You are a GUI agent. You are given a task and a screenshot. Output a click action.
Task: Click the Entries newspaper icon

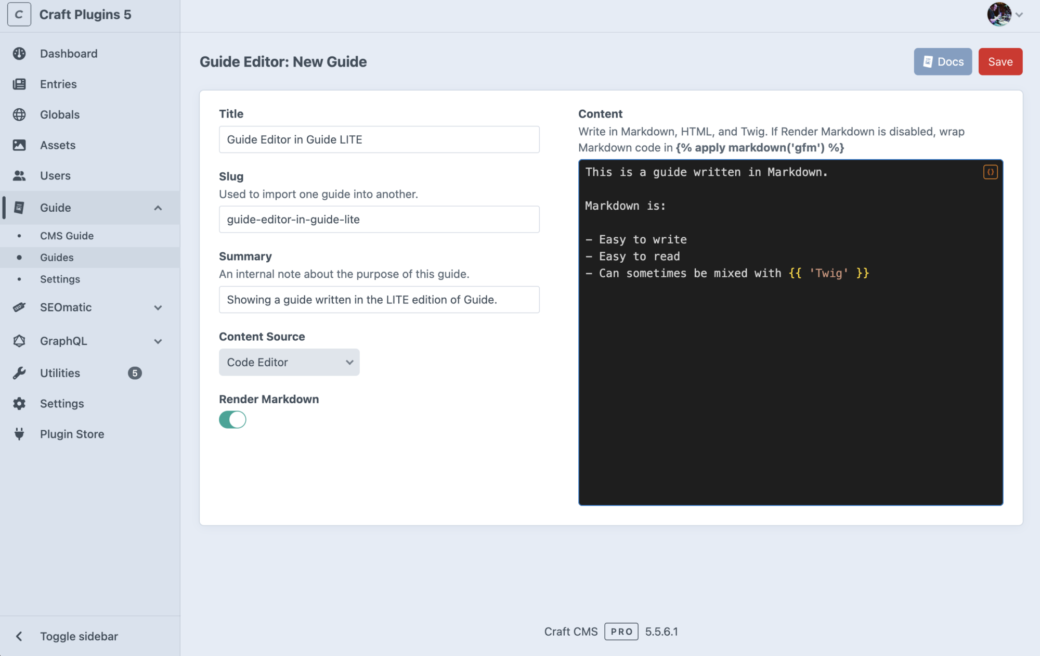[x=19, y=84]
